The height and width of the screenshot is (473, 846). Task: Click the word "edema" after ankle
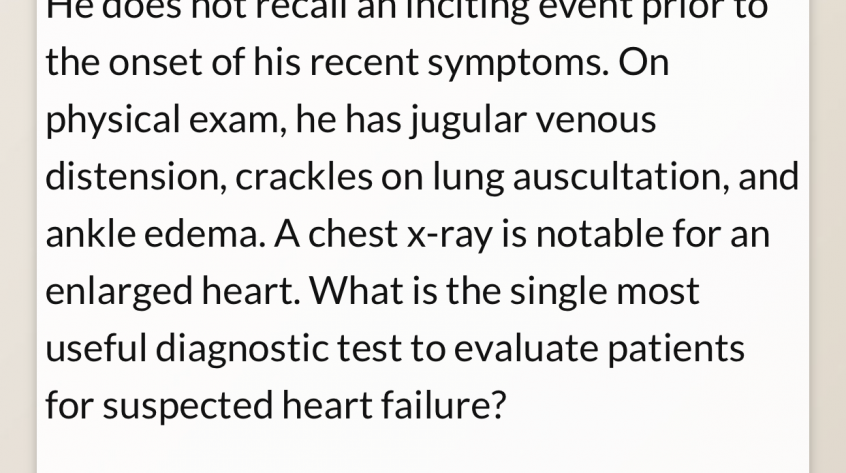[x=204, y=234]
